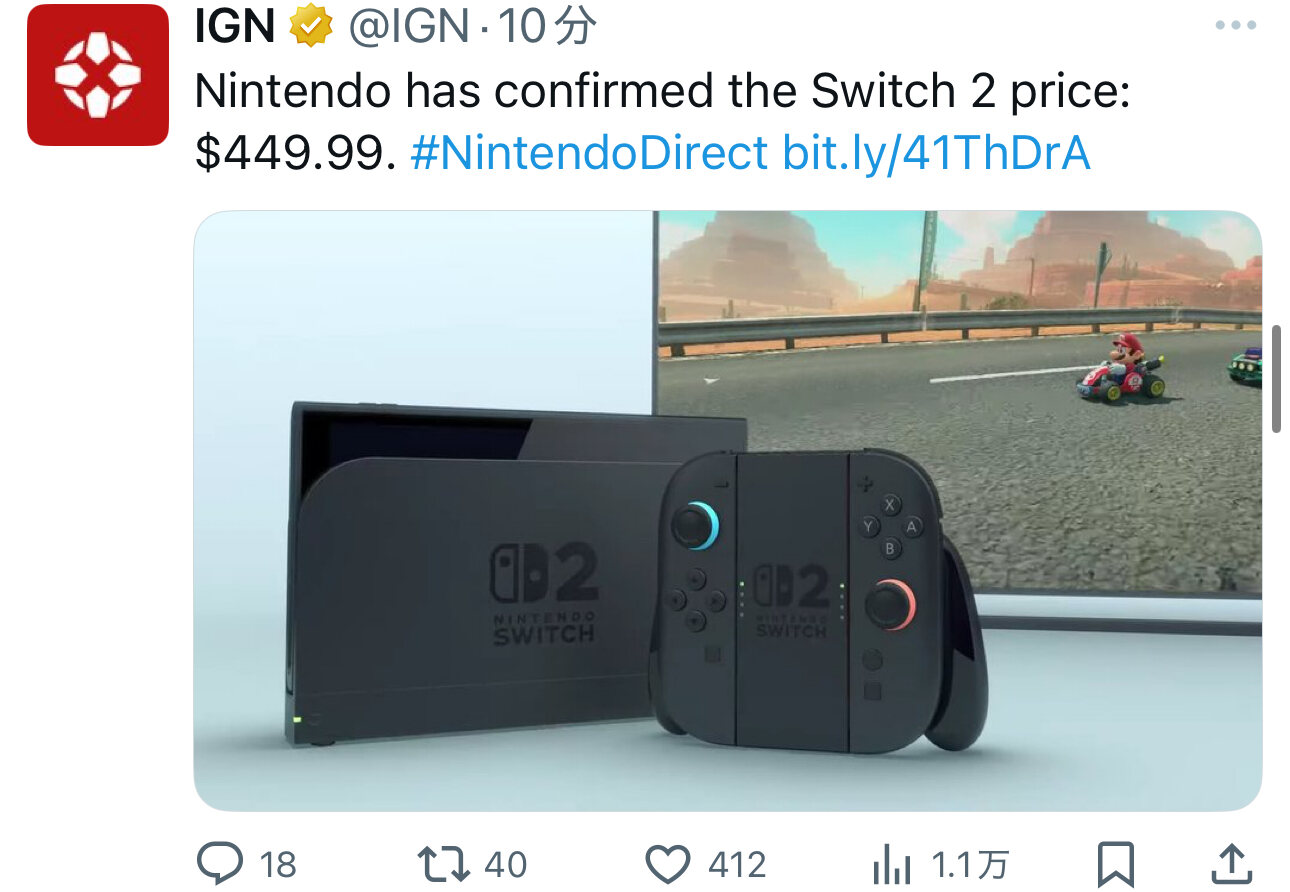
Task: Open the share upload icon
Action: point(1233,863)
